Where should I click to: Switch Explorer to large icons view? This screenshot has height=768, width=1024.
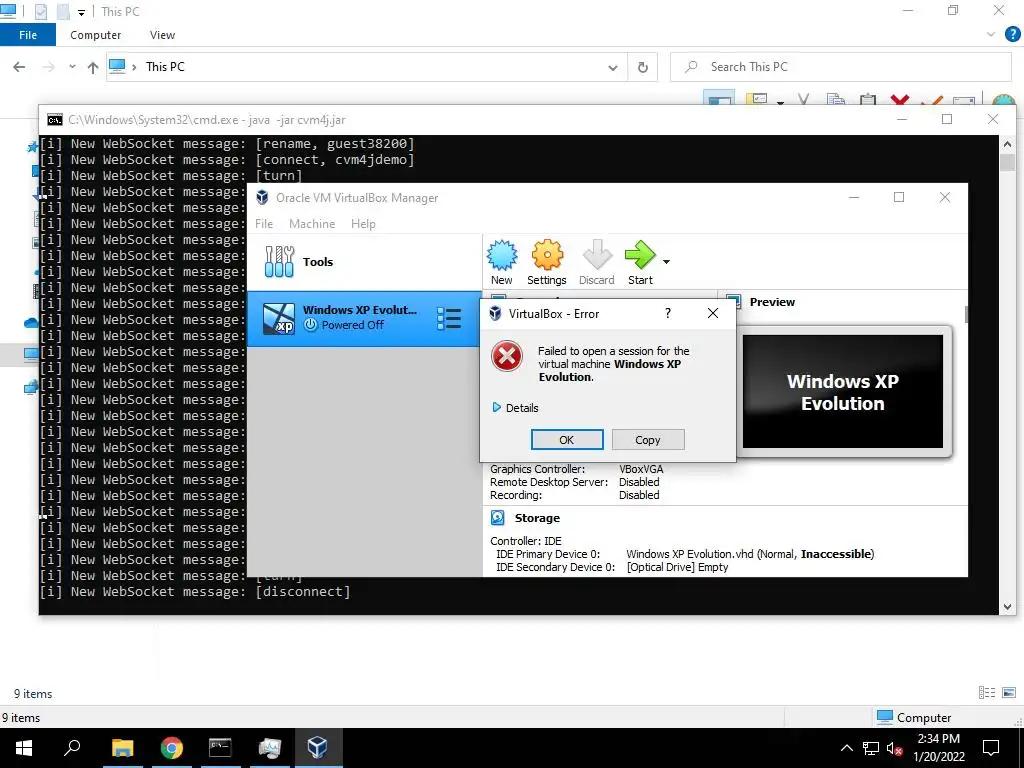click(1009, 693)
